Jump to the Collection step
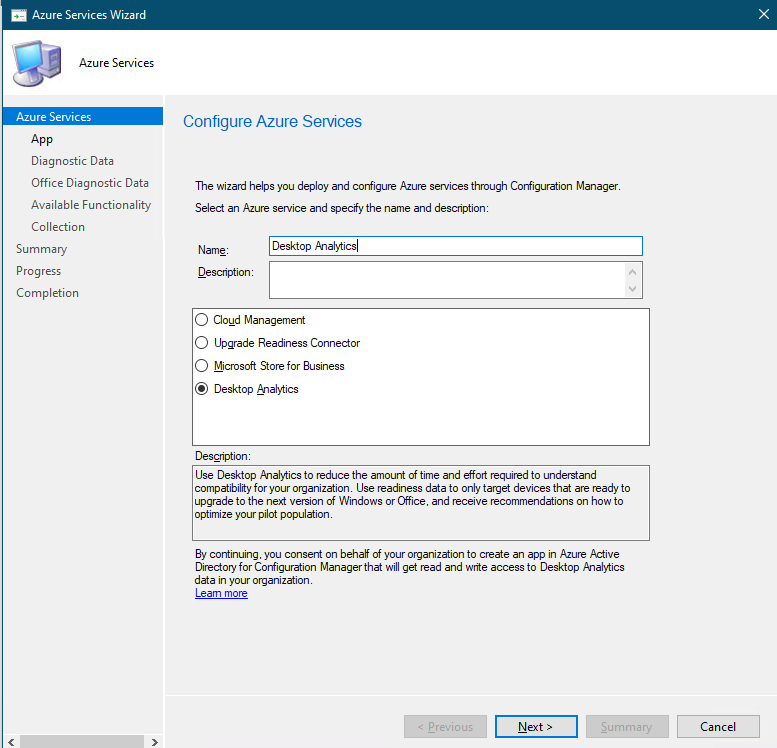Image resolution: width=777 pixels, height=748 pixels. (58, 227)
